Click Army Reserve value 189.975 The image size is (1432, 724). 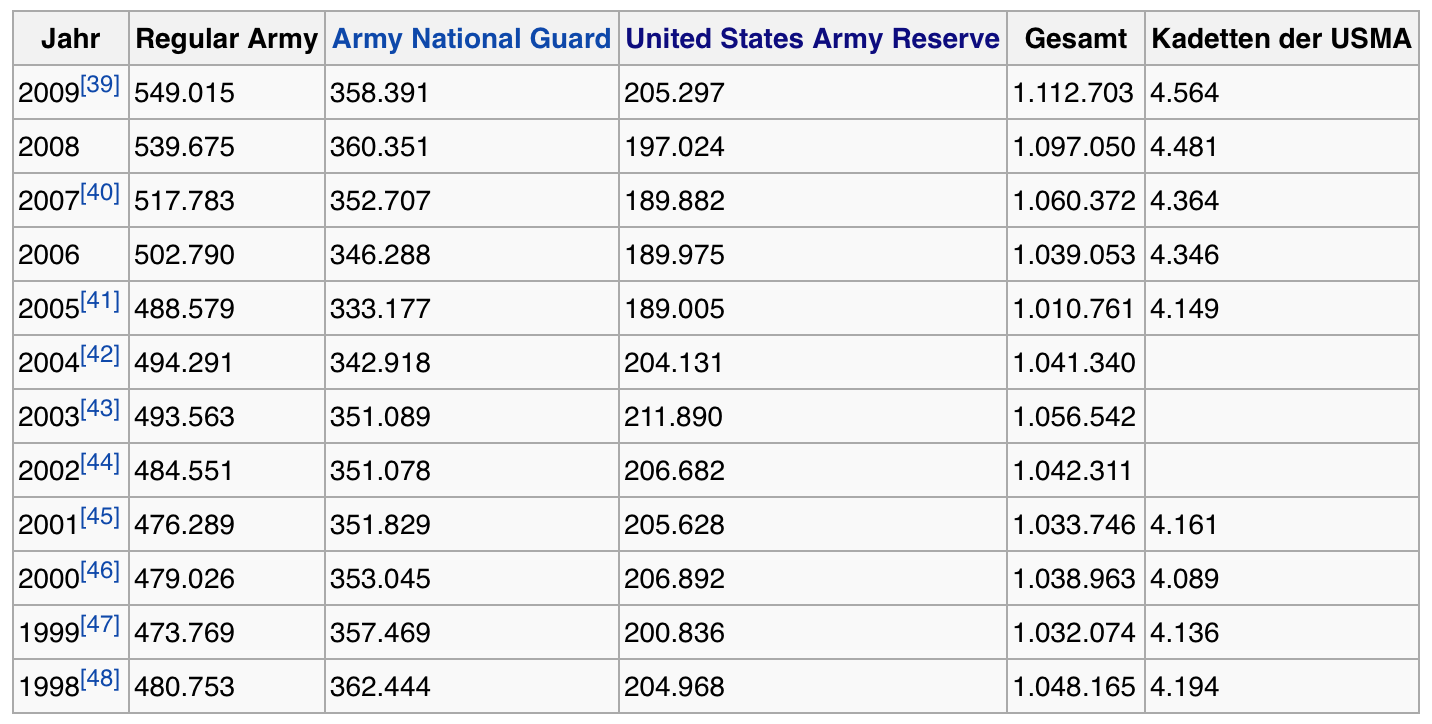point(675,255)
